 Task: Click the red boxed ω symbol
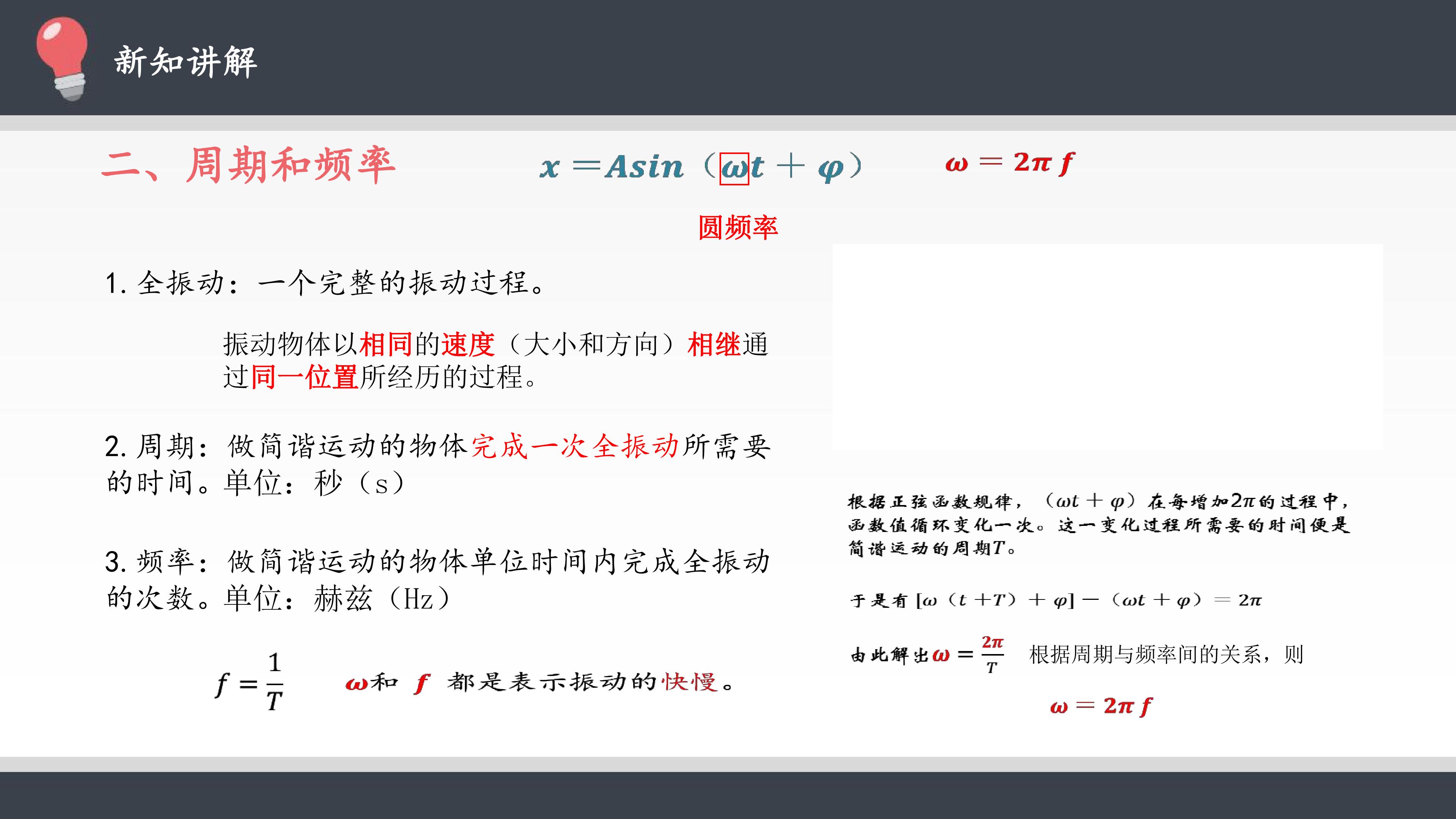coord(734,168)
